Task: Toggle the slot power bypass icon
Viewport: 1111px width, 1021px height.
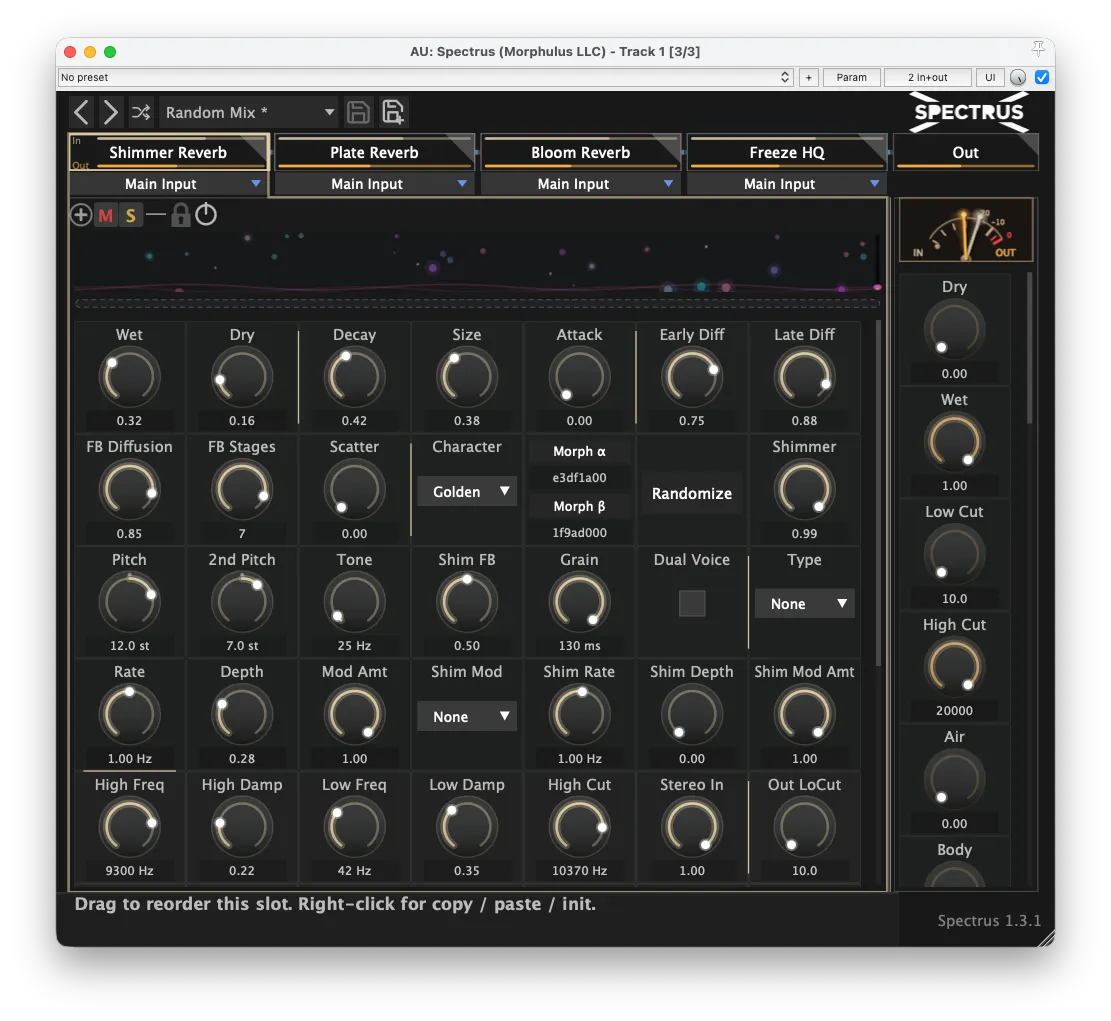Action: 205,214
